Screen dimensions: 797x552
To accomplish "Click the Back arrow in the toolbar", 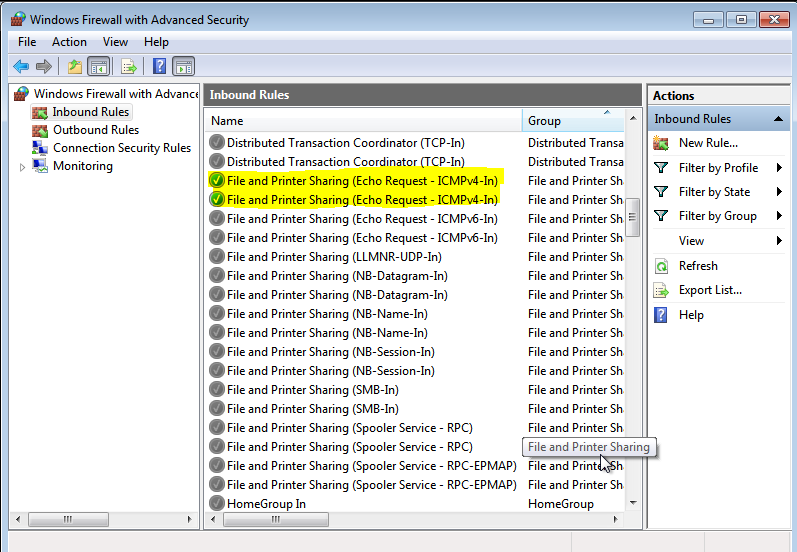I will (21, 66).
